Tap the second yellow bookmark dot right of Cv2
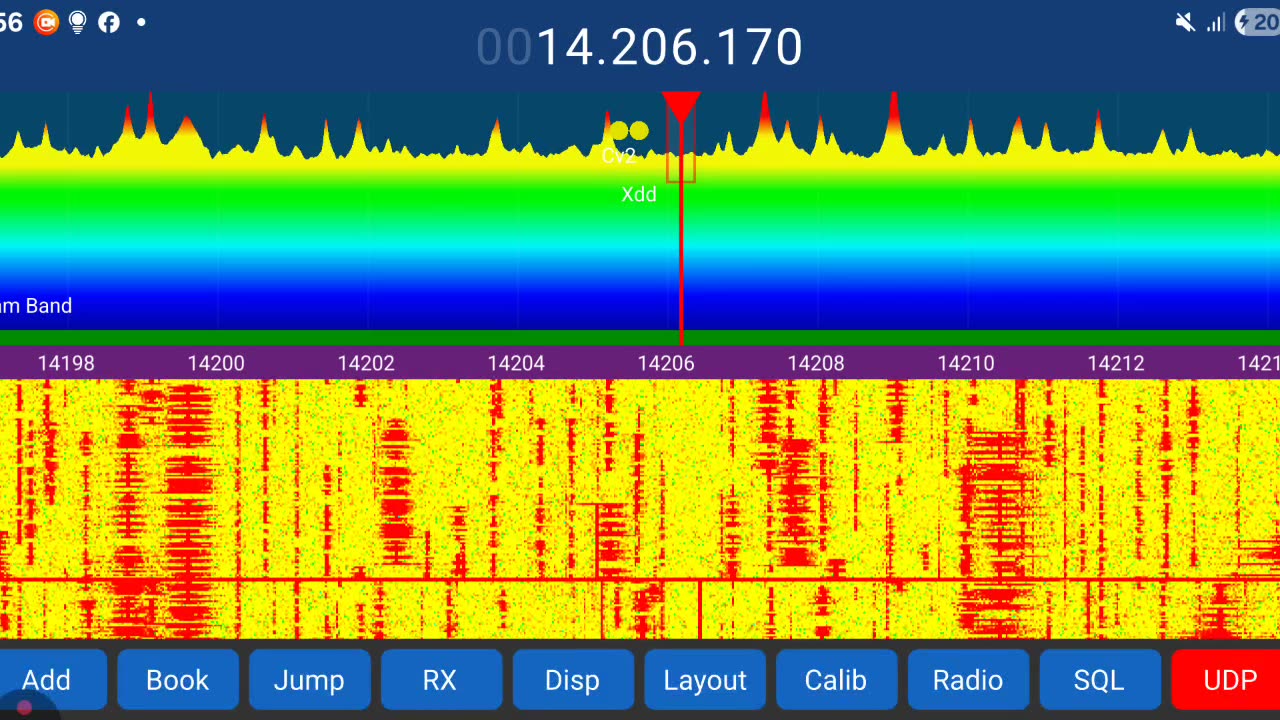Image resolution: width=1280 pixels, height=720 pixels. 639,131
